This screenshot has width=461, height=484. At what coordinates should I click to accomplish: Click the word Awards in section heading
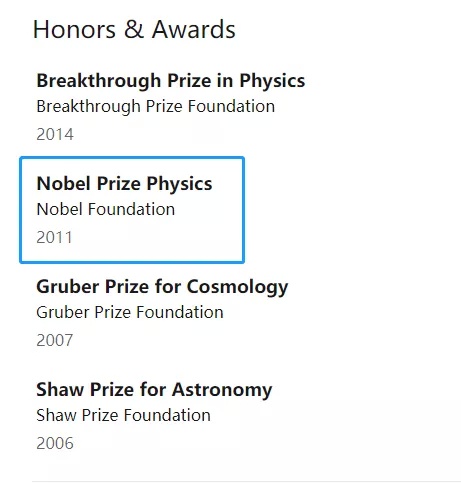point(194,29)
